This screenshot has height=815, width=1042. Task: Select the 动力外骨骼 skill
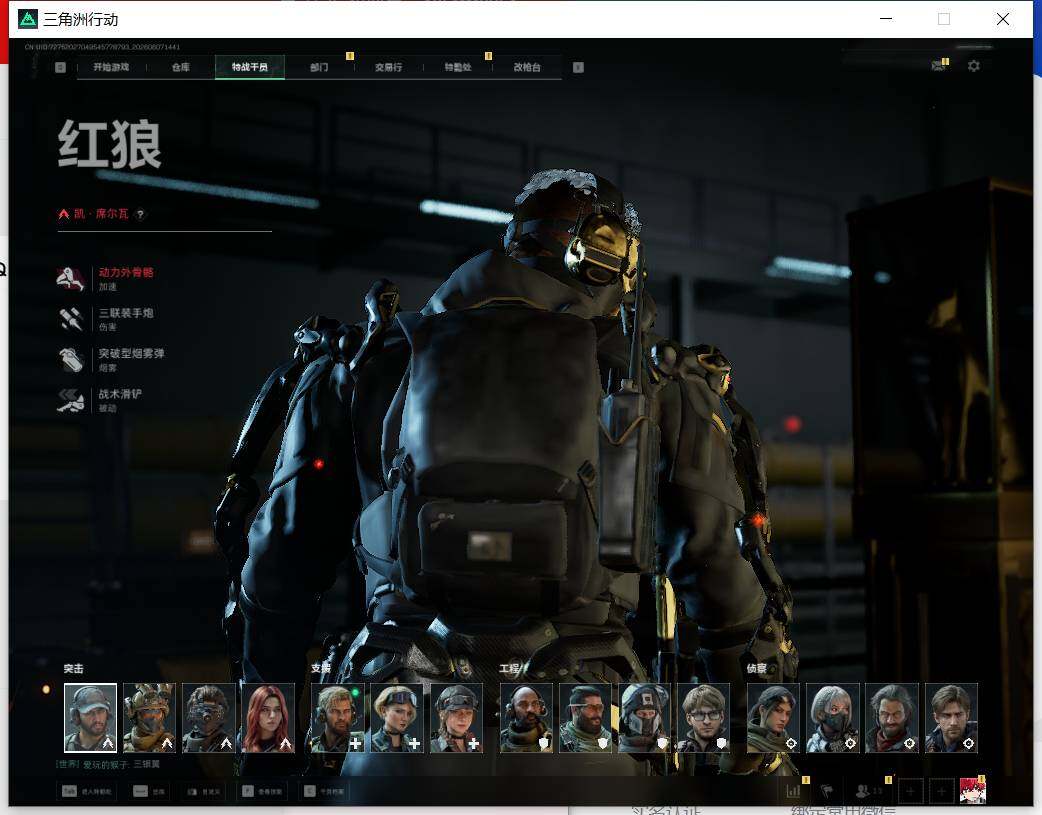(106, 279)
